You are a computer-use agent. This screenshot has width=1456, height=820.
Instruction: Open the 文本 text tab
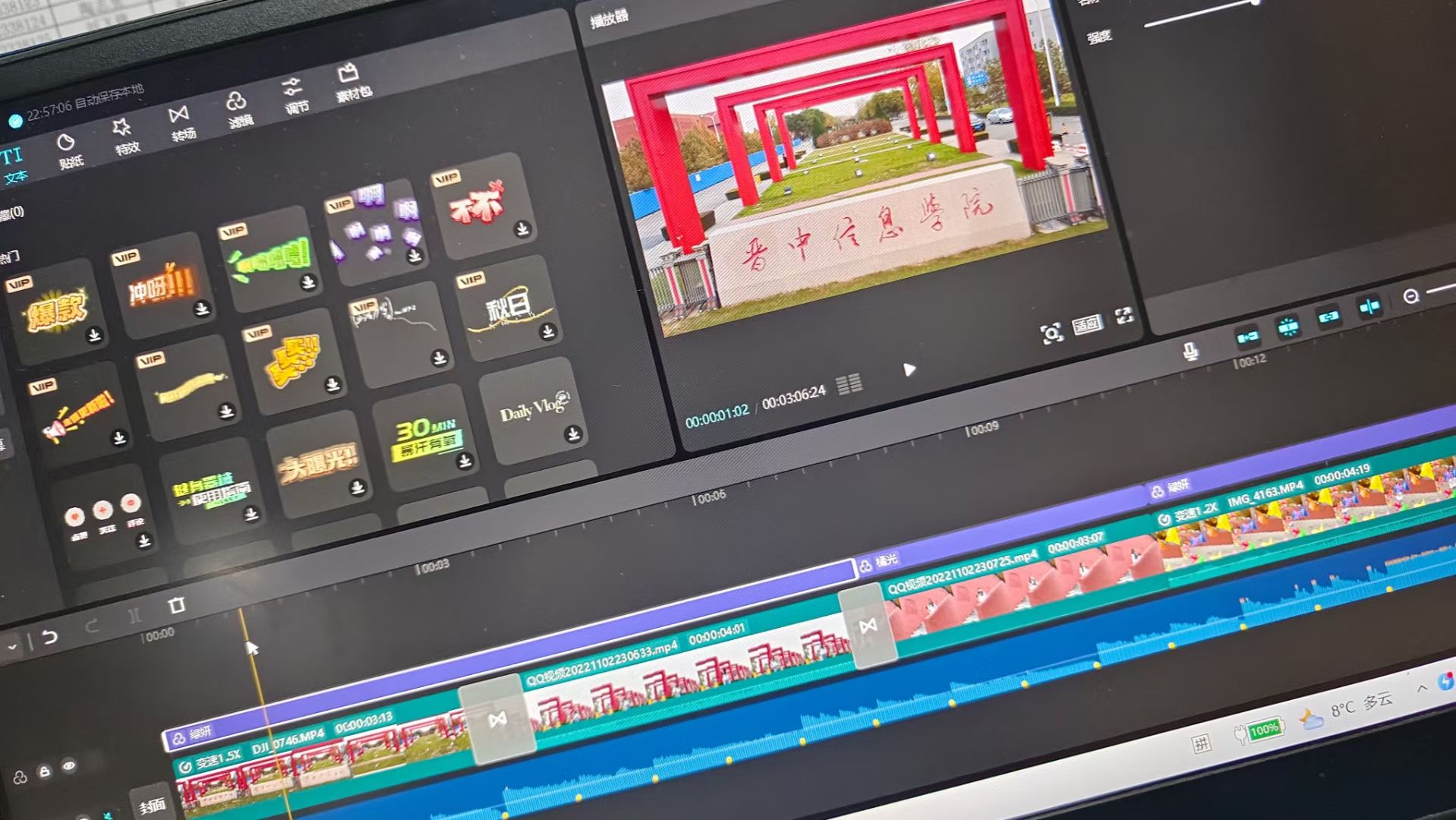coord(14,166)
